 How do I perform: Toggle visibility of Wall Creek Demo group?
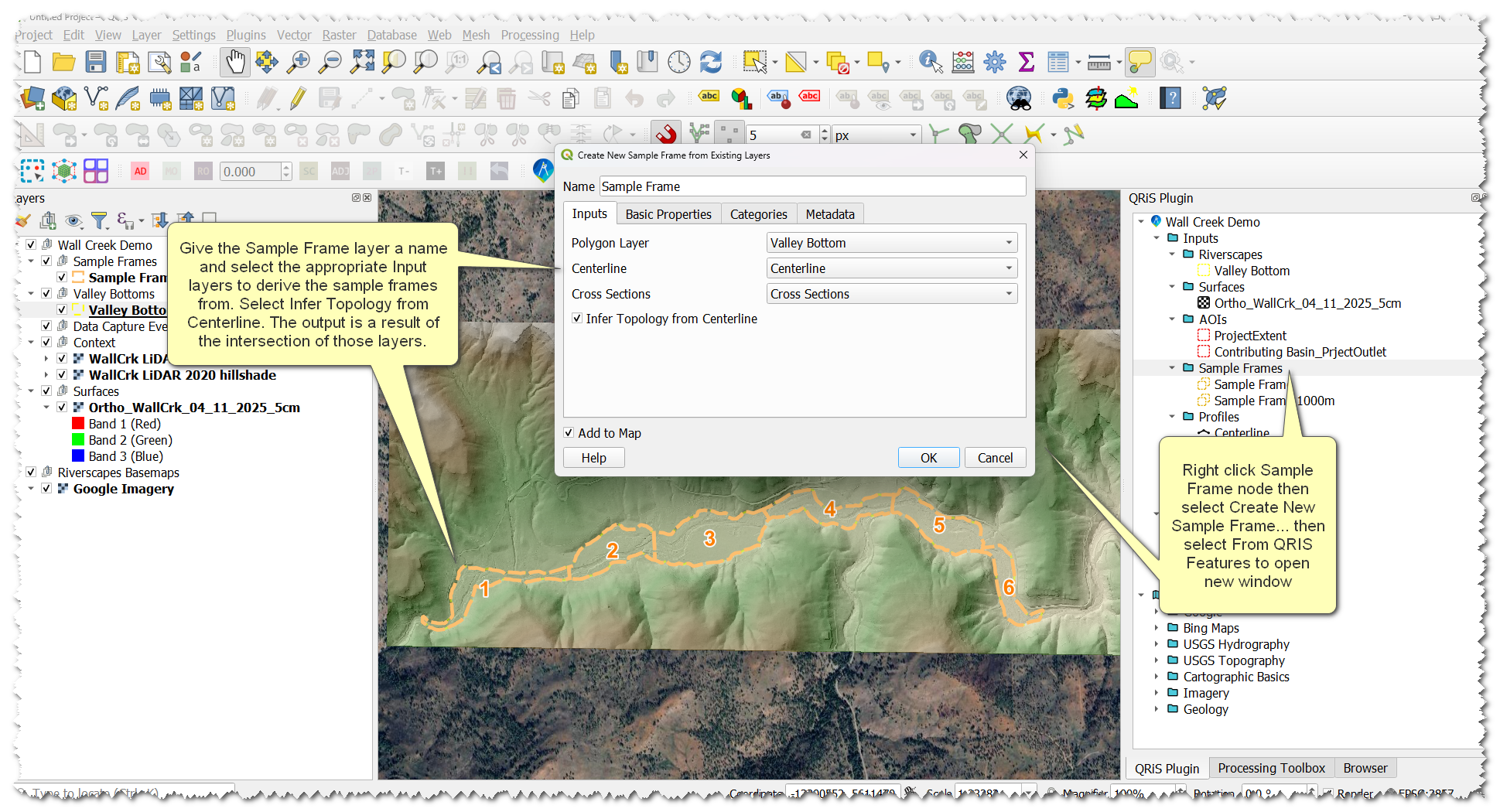pos(31,245)
